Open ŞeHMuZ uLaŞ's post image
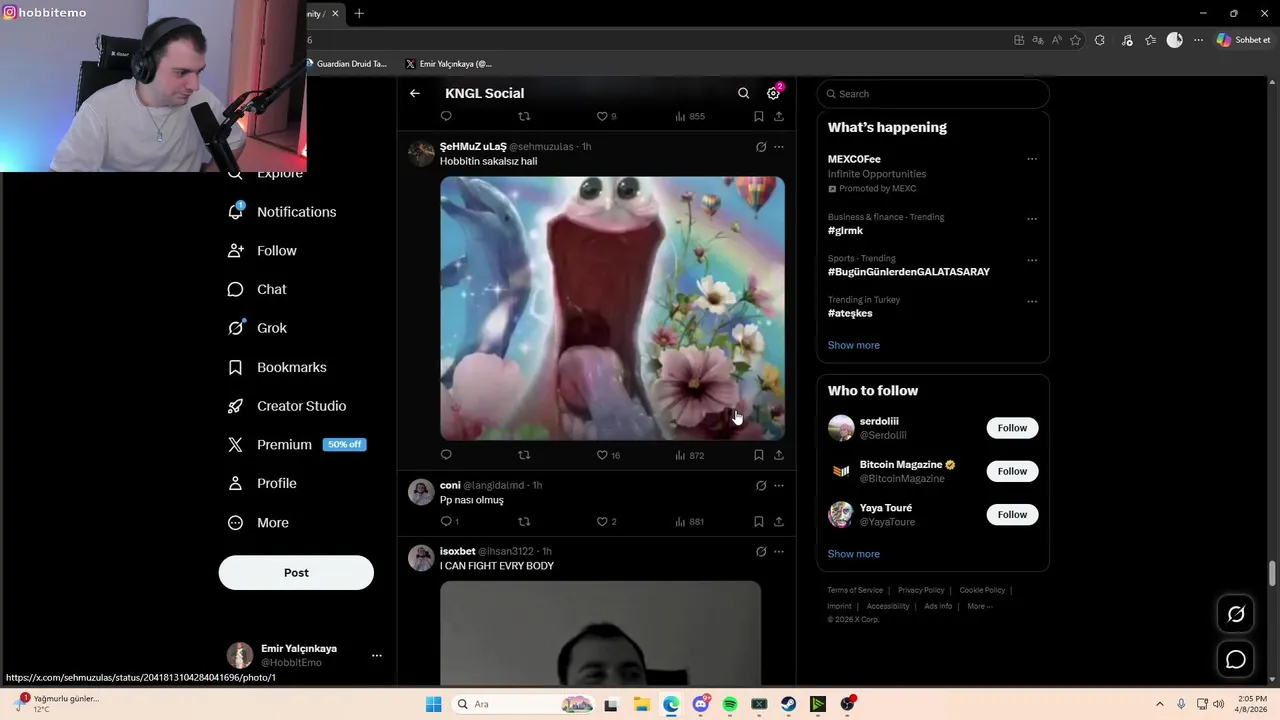1280x720 pixels. 612,308
